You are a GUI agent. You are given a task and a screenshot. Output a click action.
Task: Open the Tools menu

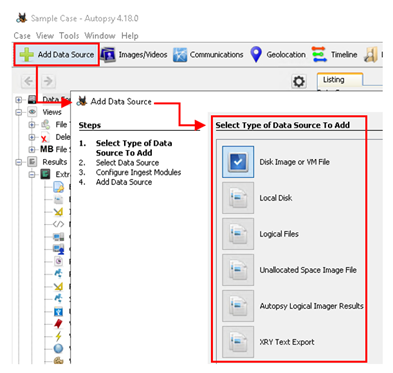coord(69,36)
